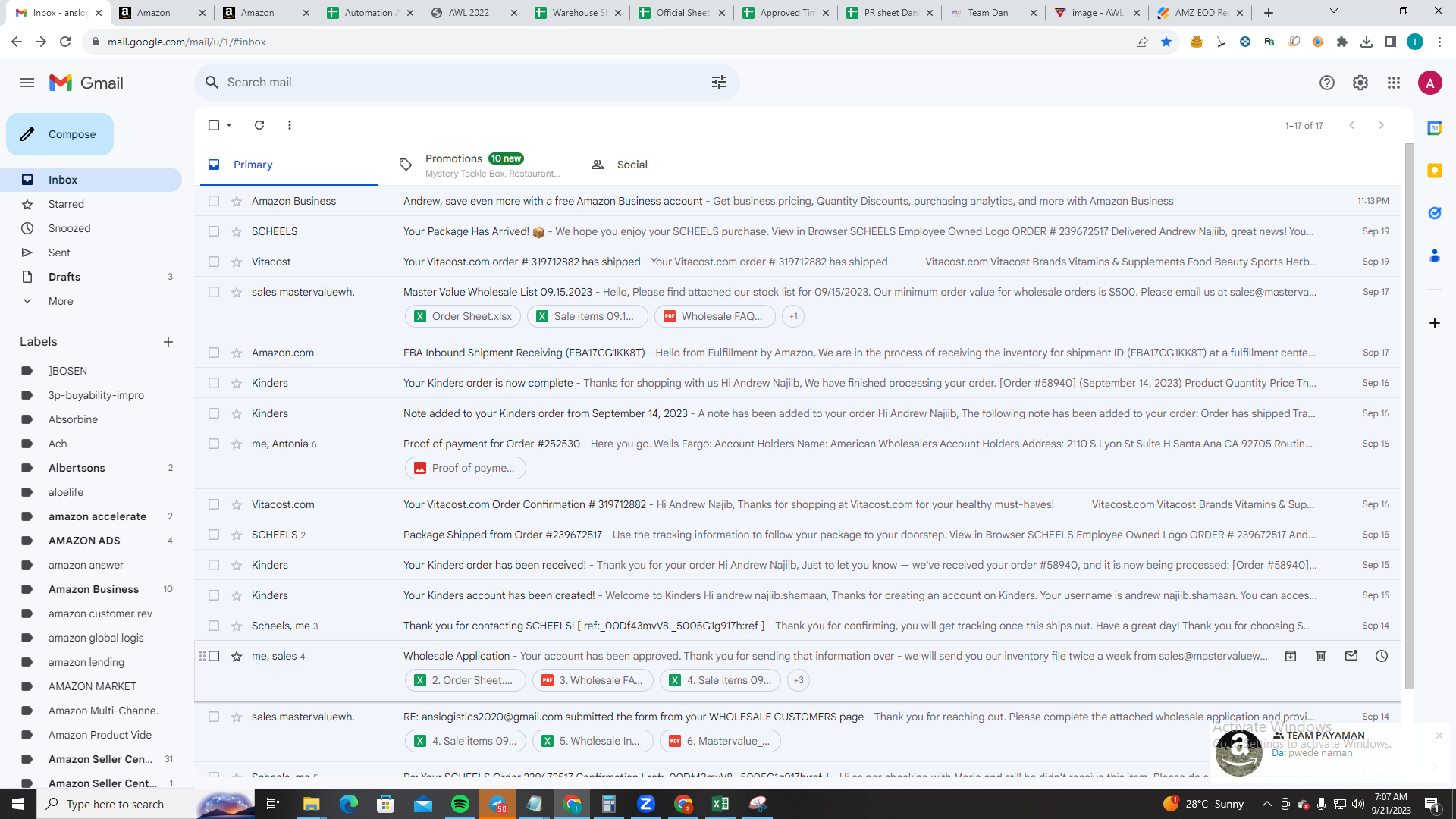Delete the Wholesale Application email

(x=1321, y=656)
